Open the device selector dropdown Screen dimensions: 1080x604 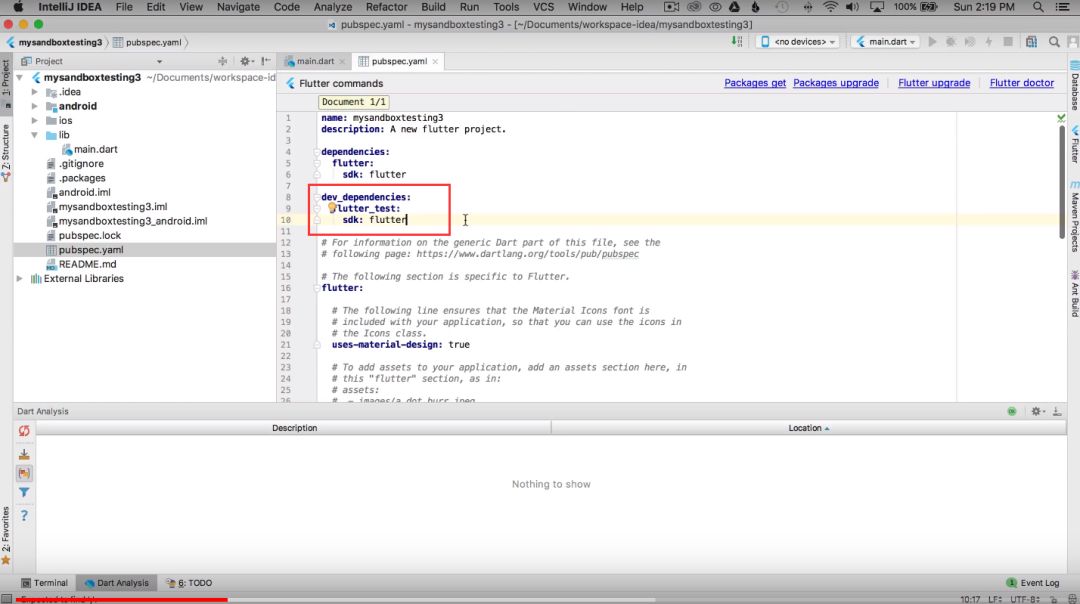point(799,42)
